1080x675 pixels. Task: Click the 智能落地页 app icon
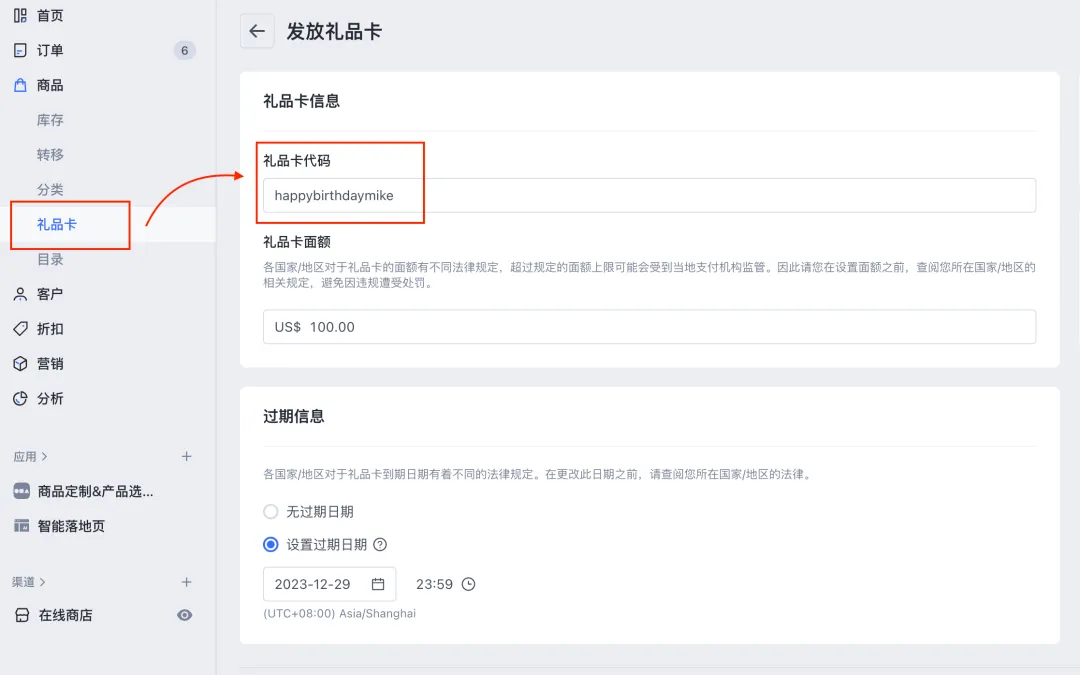coord(21,526)
